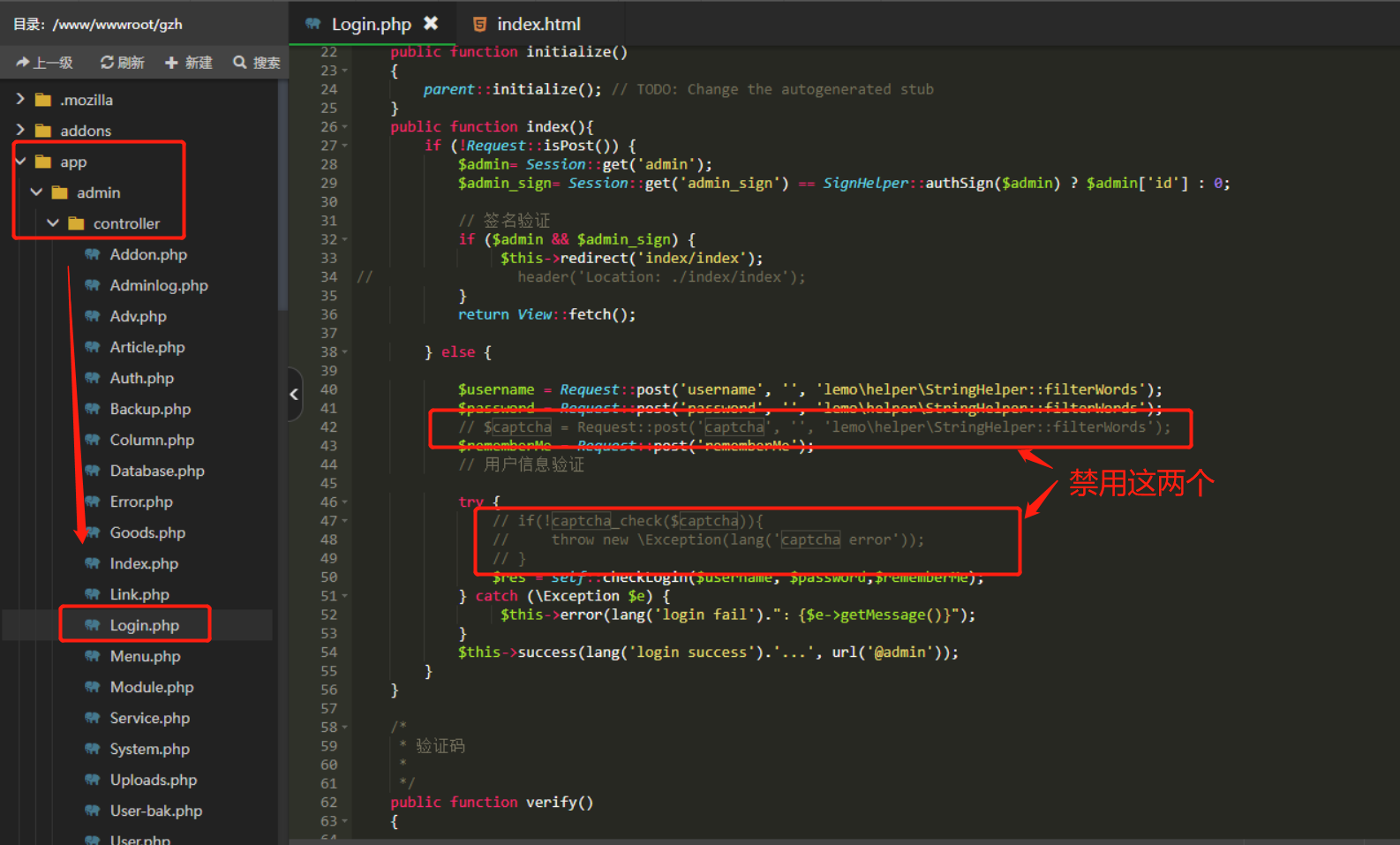Viewport: 1400px width, 845px height.
Task: Click the Addon.php file icon
Action: click(92, 254)
